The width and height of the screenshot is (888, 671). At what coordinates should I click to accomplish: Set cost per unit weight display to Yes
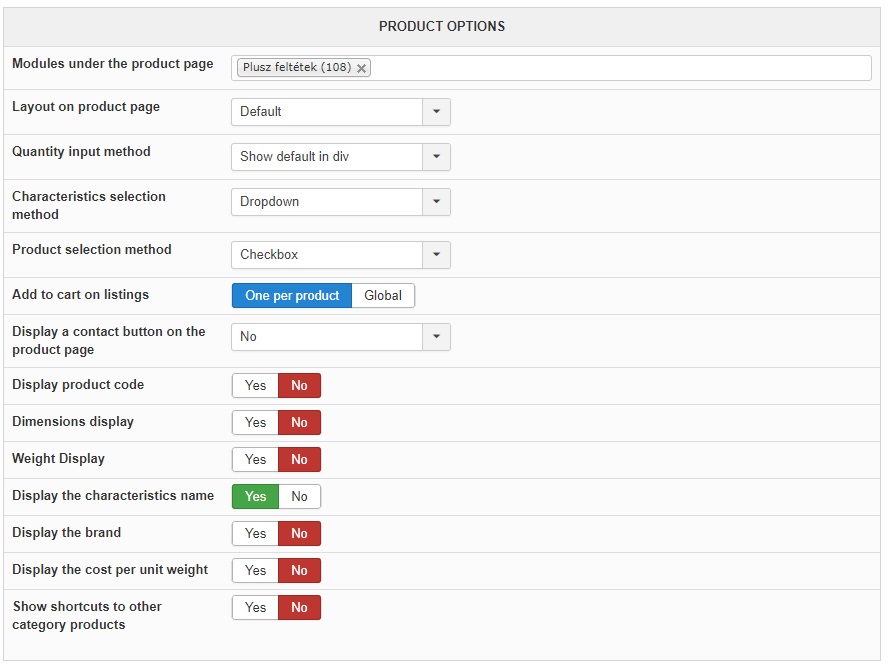255,571
